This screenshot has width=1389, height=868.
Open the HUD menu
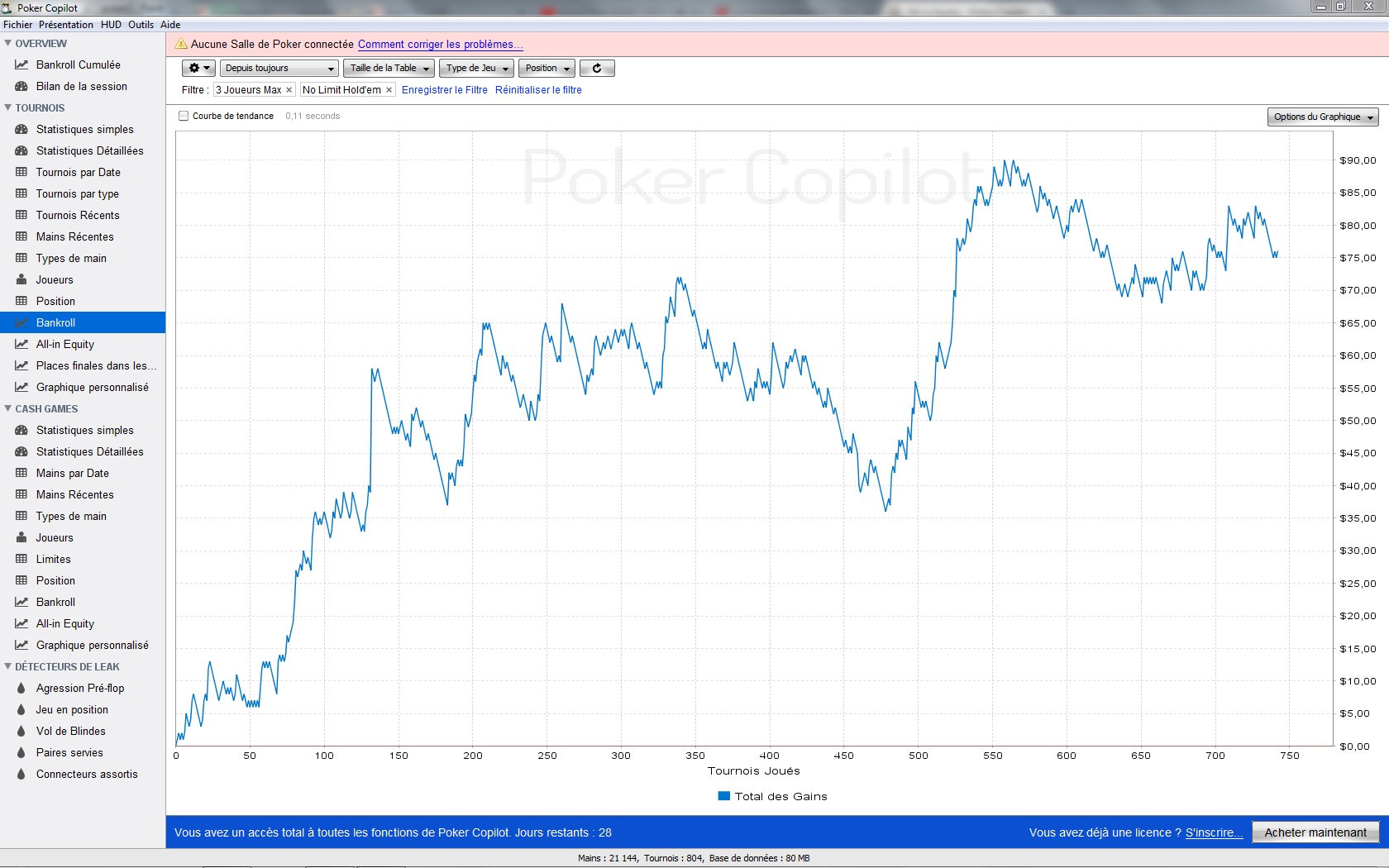(111, 25)
